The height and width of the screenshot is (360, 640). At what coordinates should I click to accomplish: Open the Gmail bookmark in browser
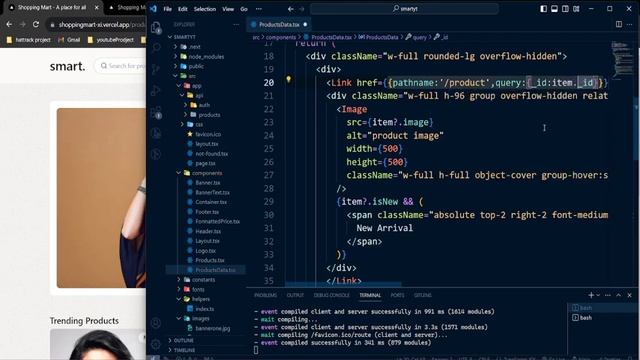(x=69, y=40)
